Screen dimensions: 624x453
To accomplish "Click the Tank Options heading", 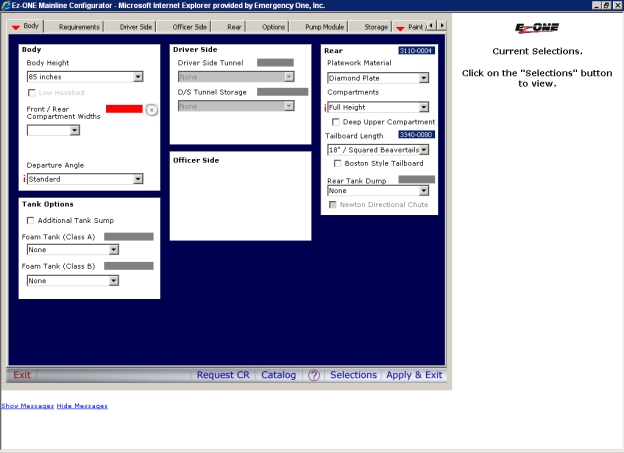I will pos(48,204).
